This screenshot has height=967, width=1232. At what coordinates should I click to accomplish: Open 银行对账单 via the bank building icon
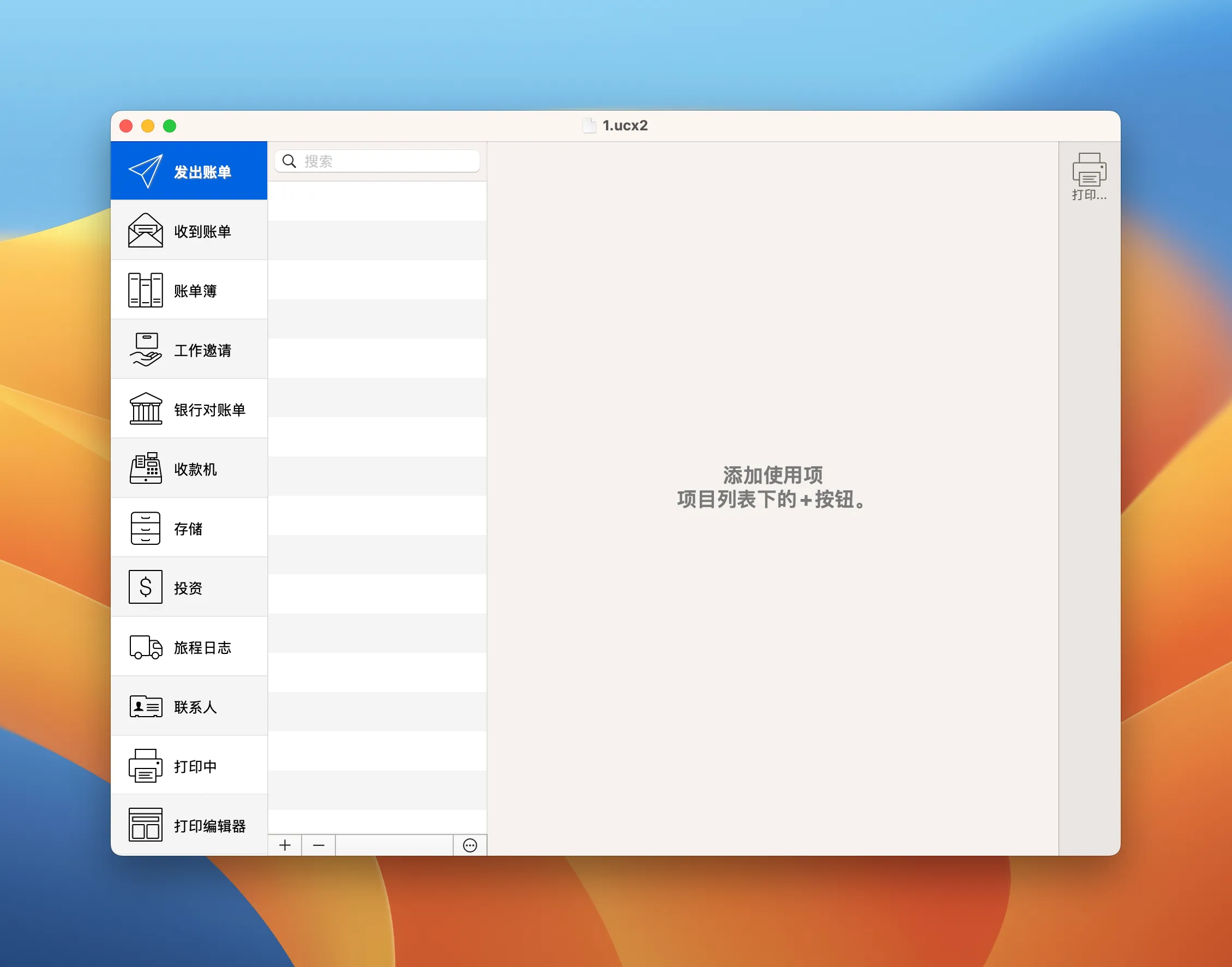pos(146,408)
